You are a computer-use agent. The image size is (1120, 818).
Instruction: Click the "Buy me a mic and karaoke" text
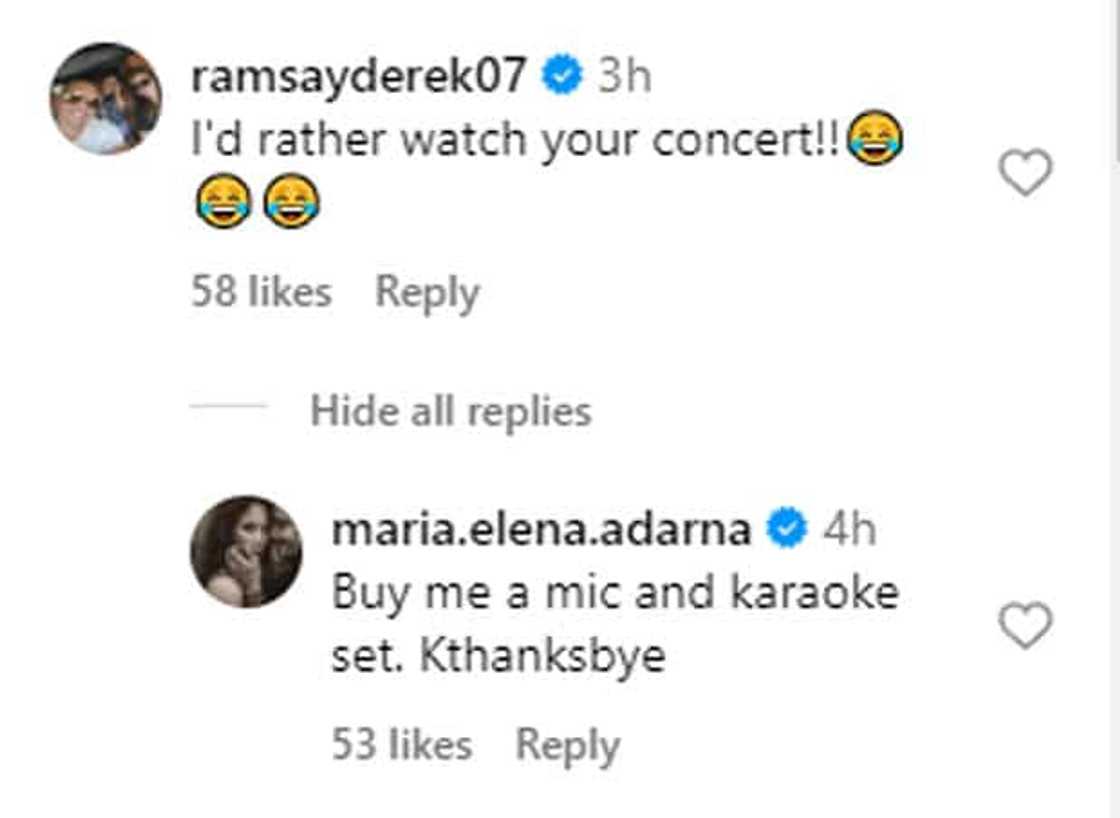614,593
